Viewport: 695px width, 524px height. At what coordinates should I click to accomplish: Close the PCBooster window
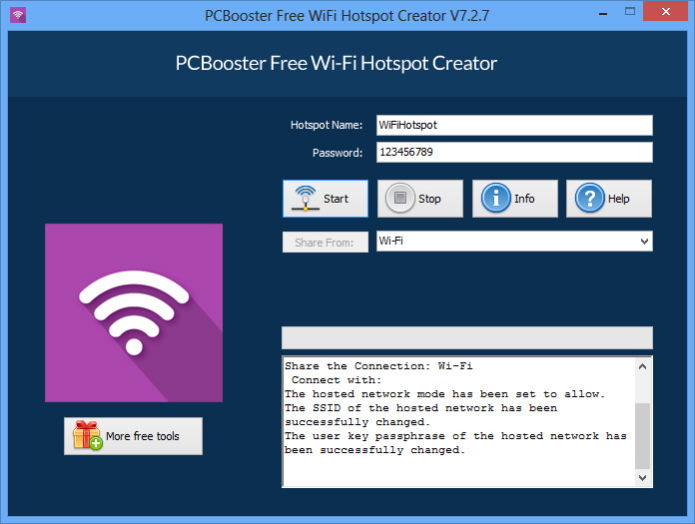(x=665, y=12)
